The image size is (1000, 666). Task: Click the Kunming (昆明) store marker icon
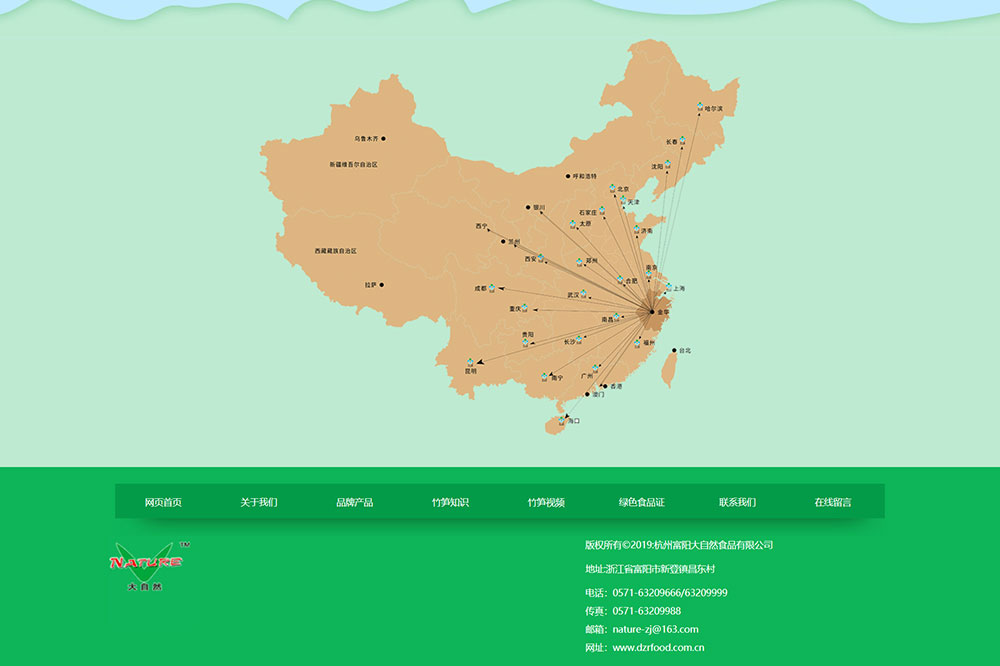pos(470,362)
